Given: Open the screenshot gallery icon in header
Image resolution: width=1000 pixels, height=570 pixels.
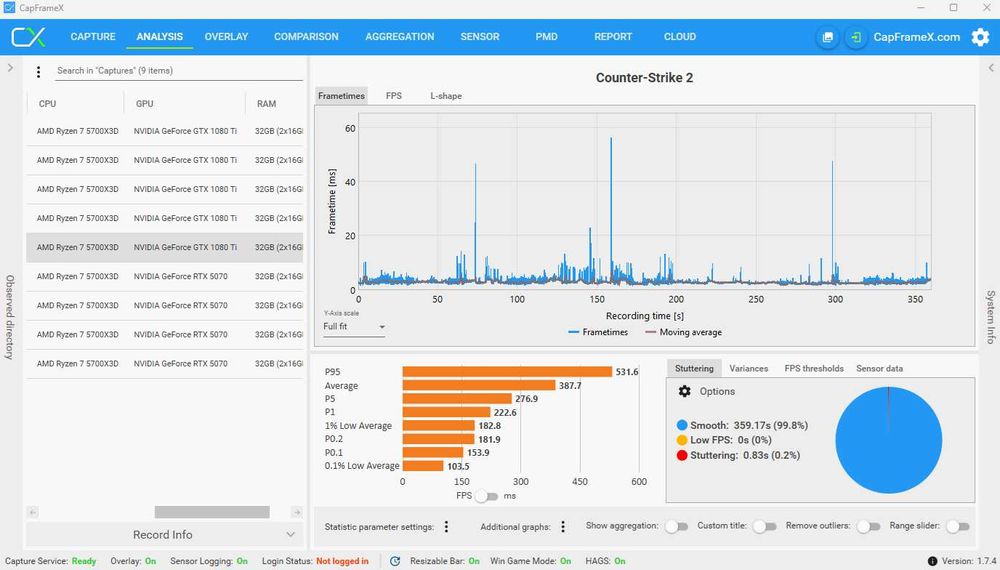Looking at the screenshot, I should [828, 37].
